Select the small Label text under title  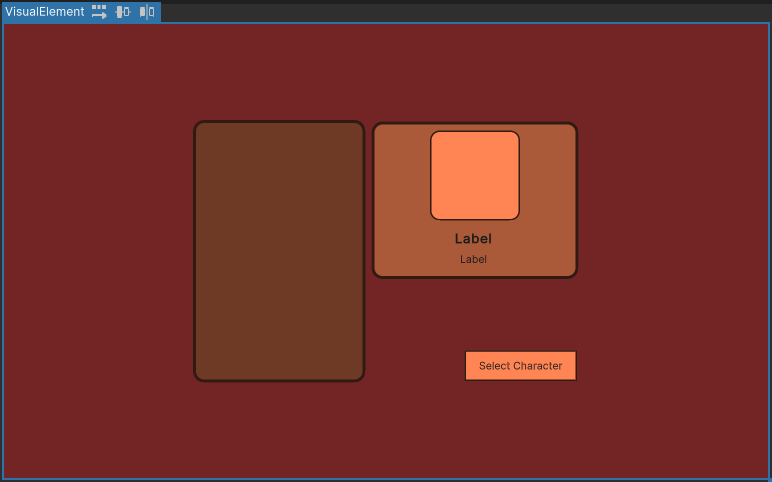click(473, 260)
